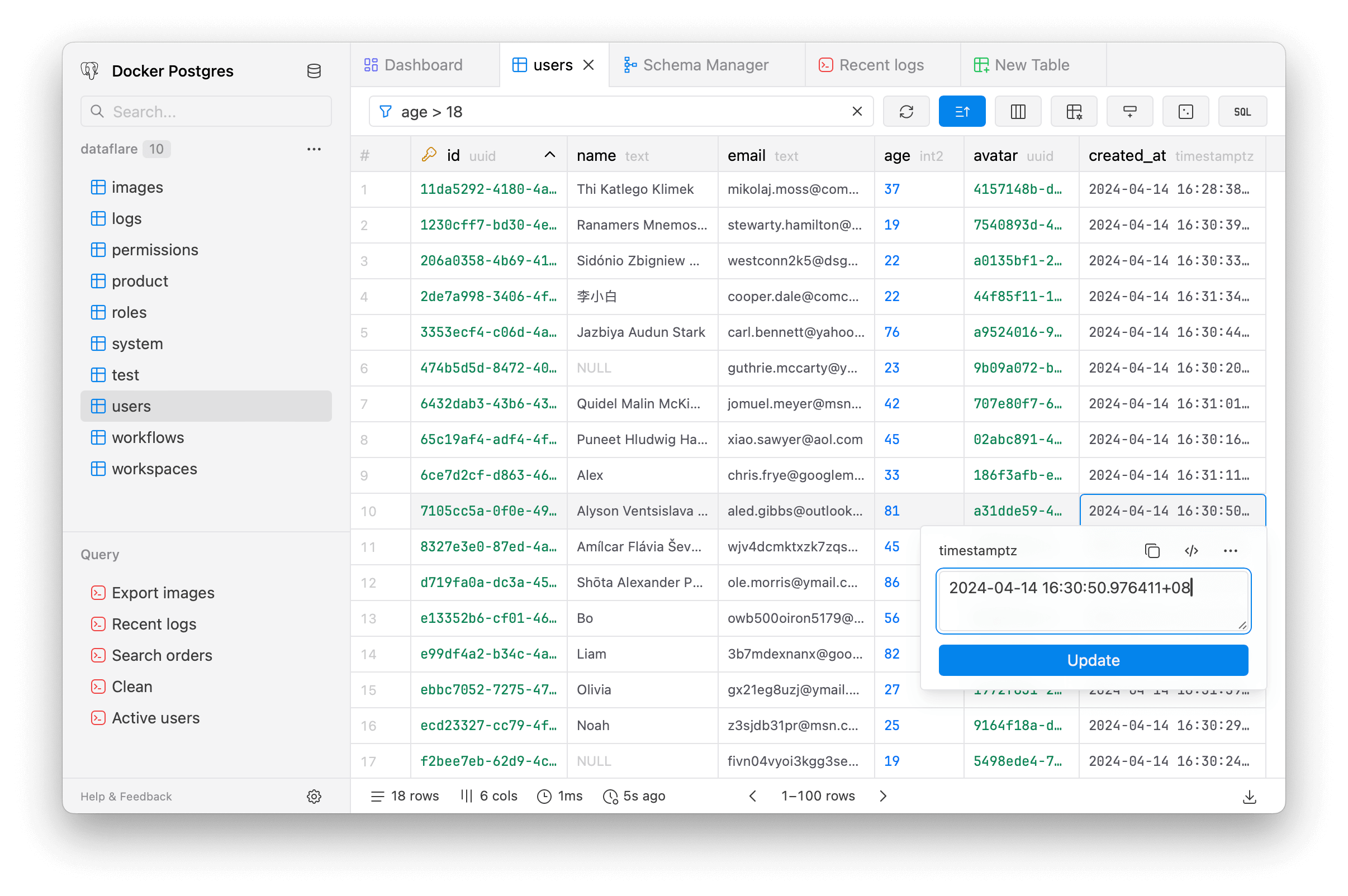Click the database icon beside Docker Postgres
The height and width of the screenshot is (896, 1348).
[314, 71]
